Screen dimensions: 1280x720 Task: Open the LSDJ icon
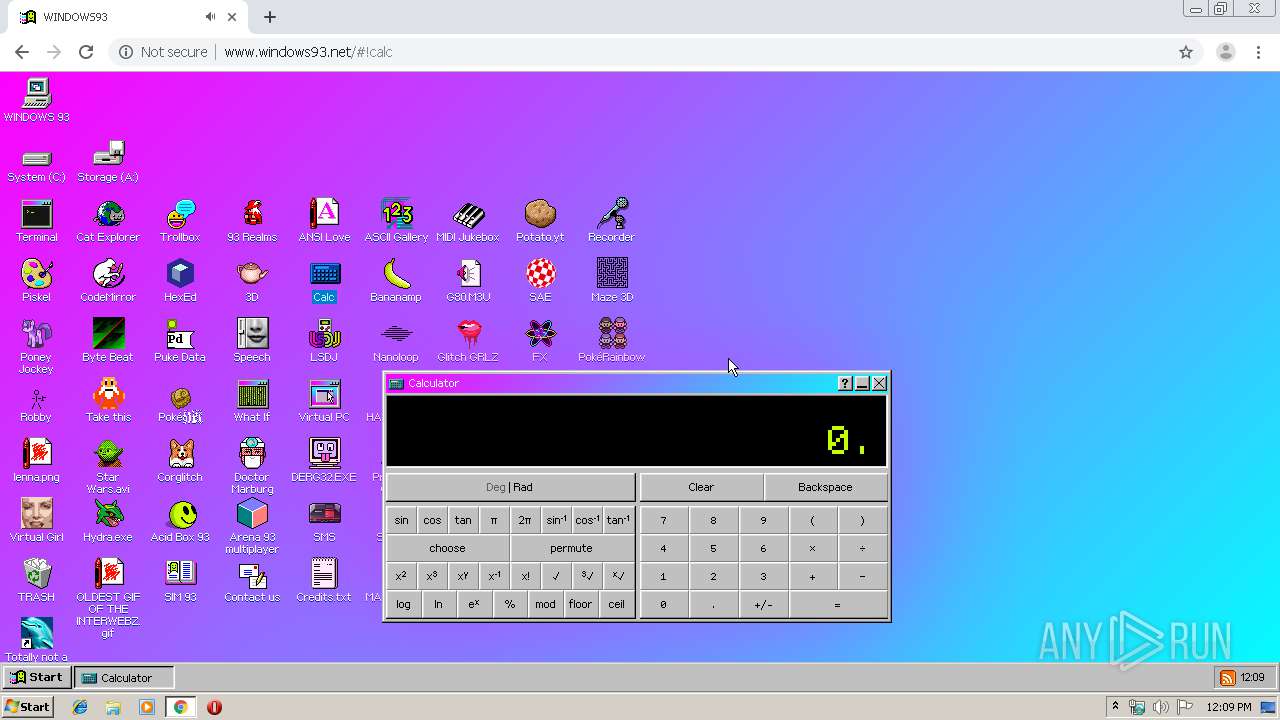click(324, 341)
